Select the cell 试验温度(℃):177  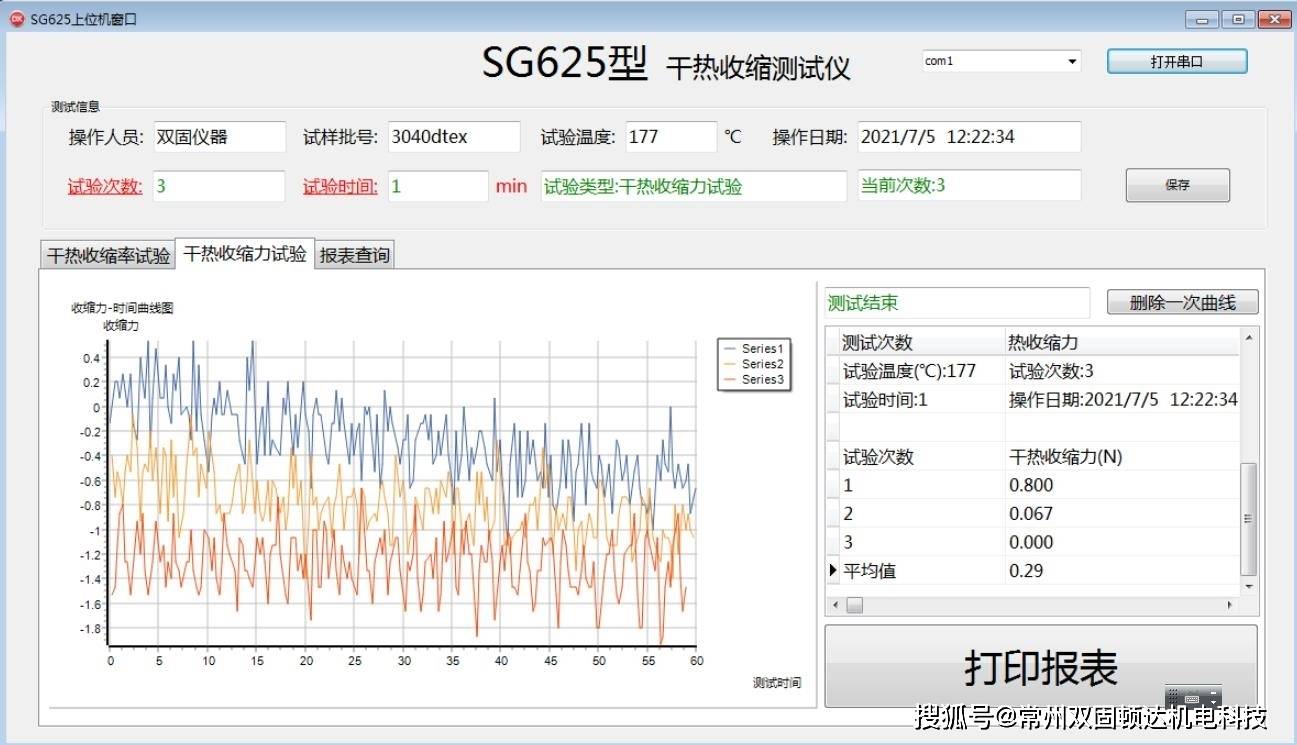(x=921, y=371)
